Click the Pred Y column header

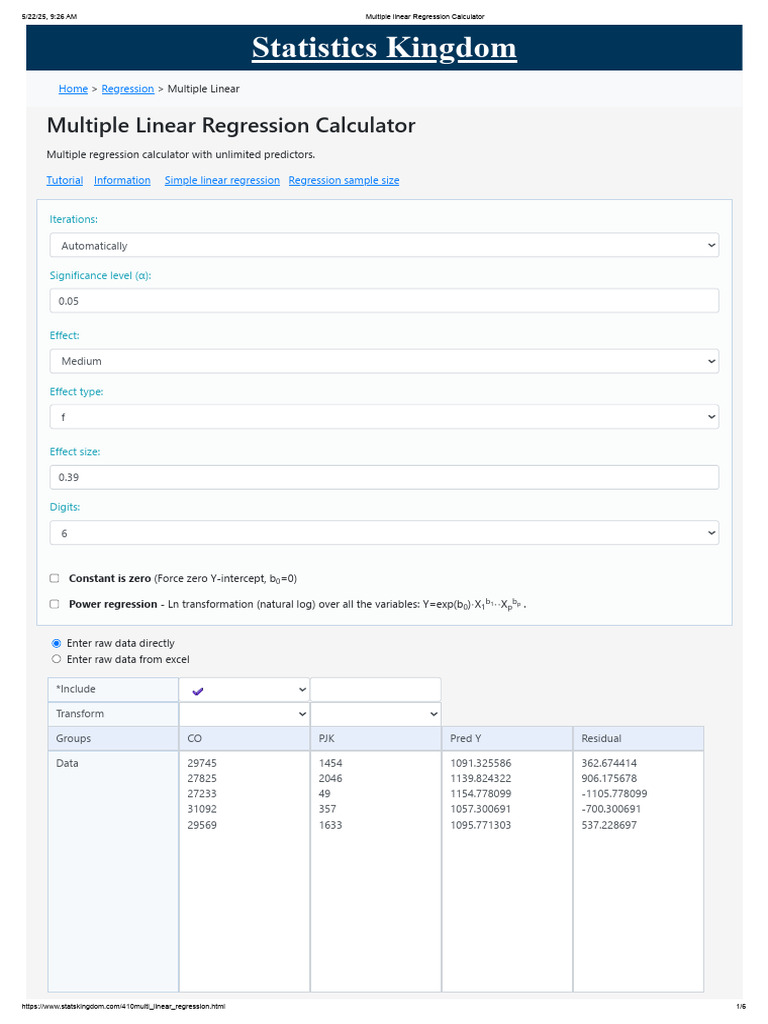point(507,739)
